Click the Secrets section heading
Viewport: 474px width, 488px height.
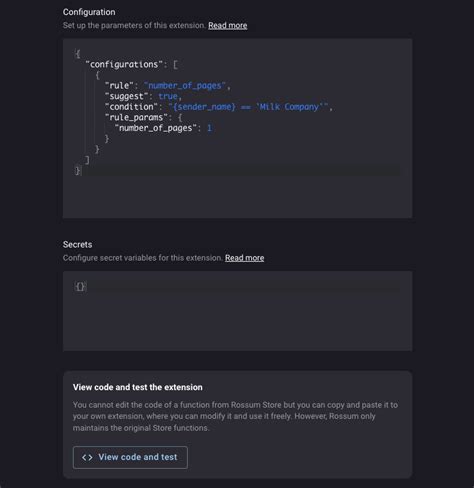77,244
